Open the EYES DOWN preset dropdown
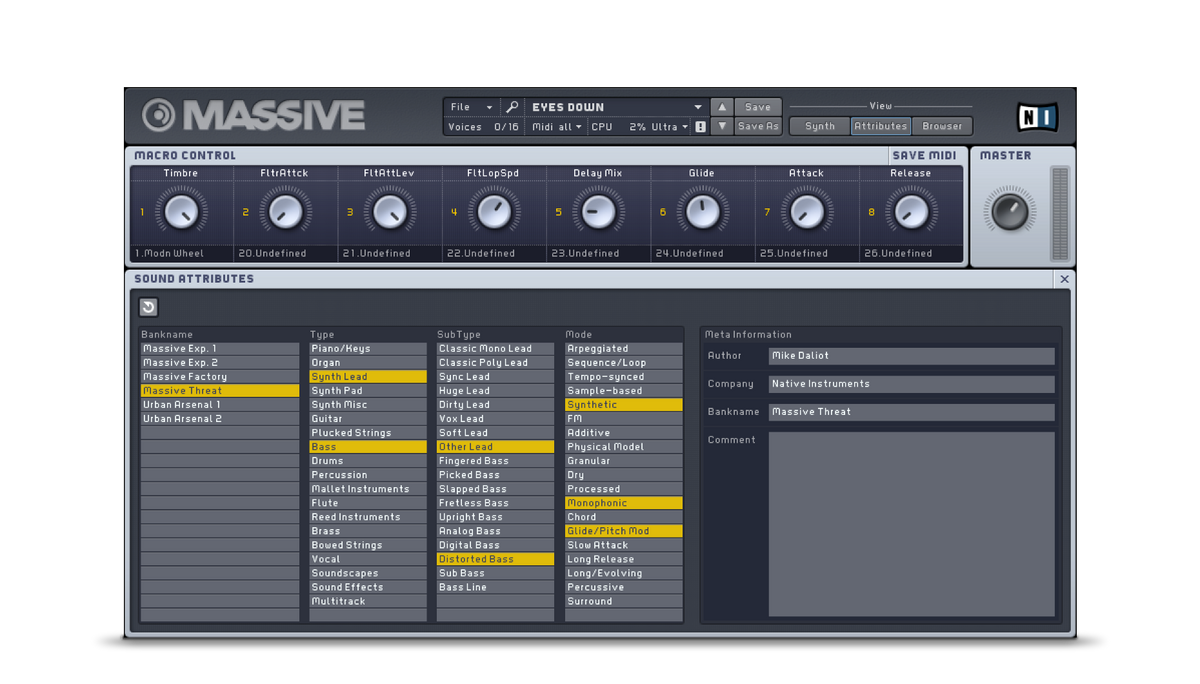 pos(616,107)
